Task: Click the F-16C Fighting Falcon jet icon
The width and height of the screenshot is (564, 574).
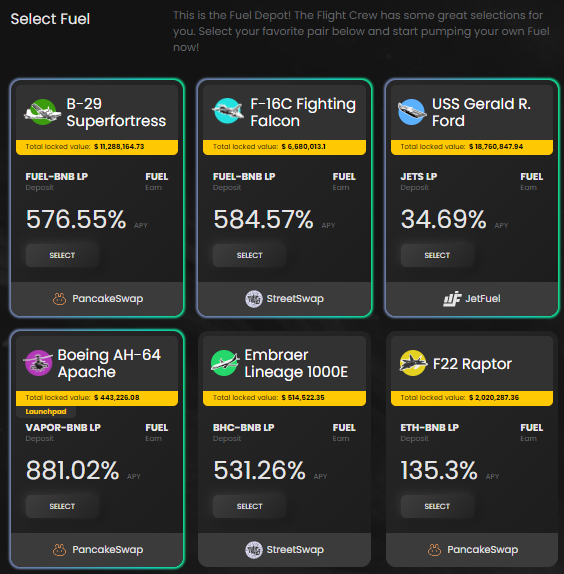Action: [228, 111]
